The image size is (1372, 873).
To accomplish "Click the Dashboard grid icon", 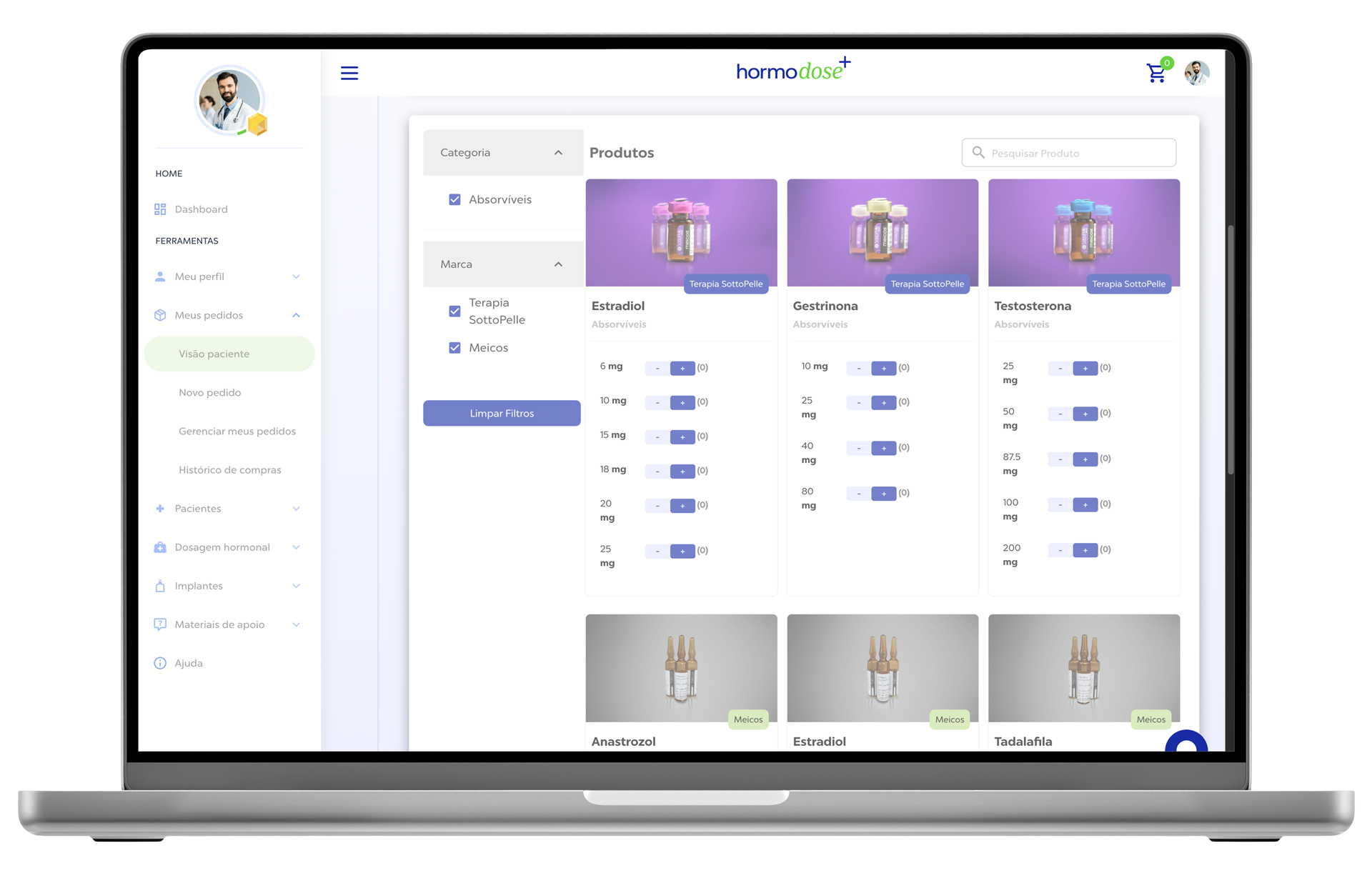I will (160, 209).
